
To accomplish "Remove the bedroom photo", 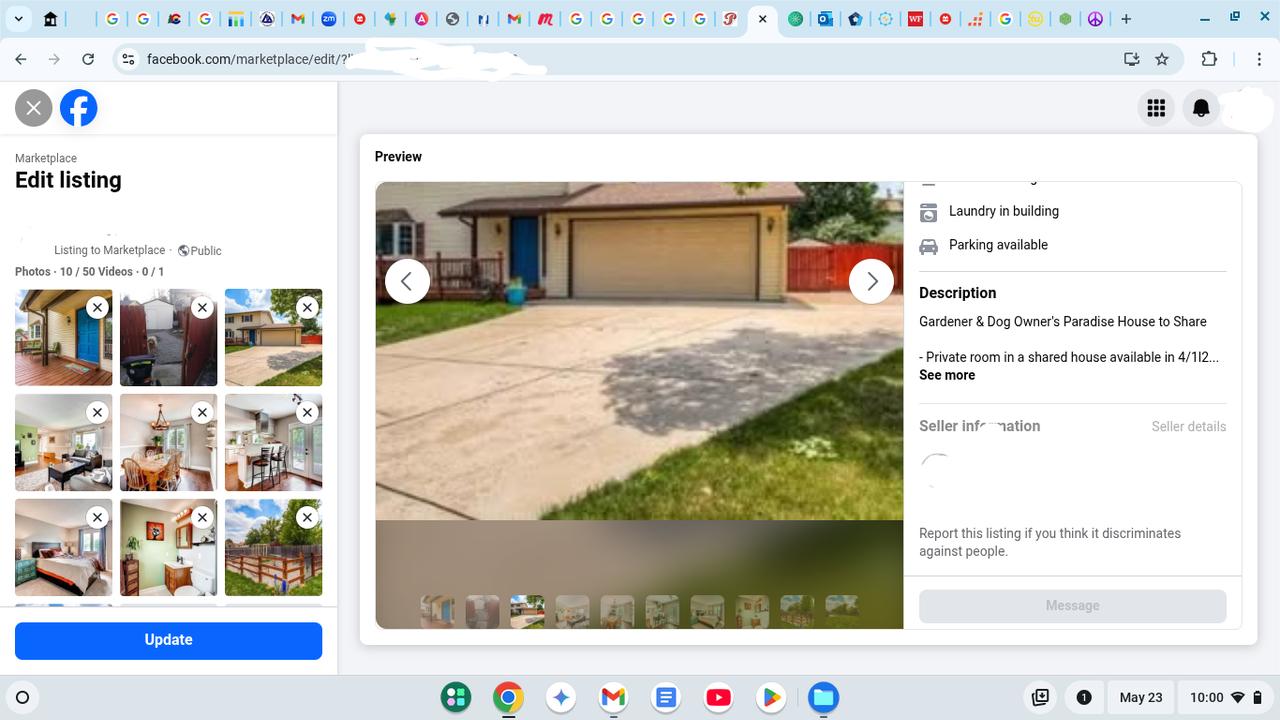I will click(97, 518).
